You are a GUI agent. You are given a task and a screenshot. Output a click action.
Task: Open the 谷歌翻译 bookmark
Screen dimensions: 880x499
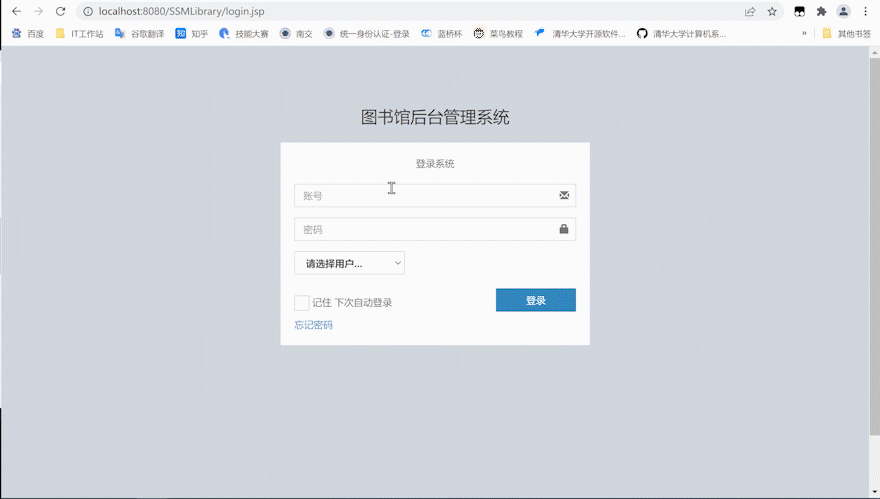click(x=139, y=34)
